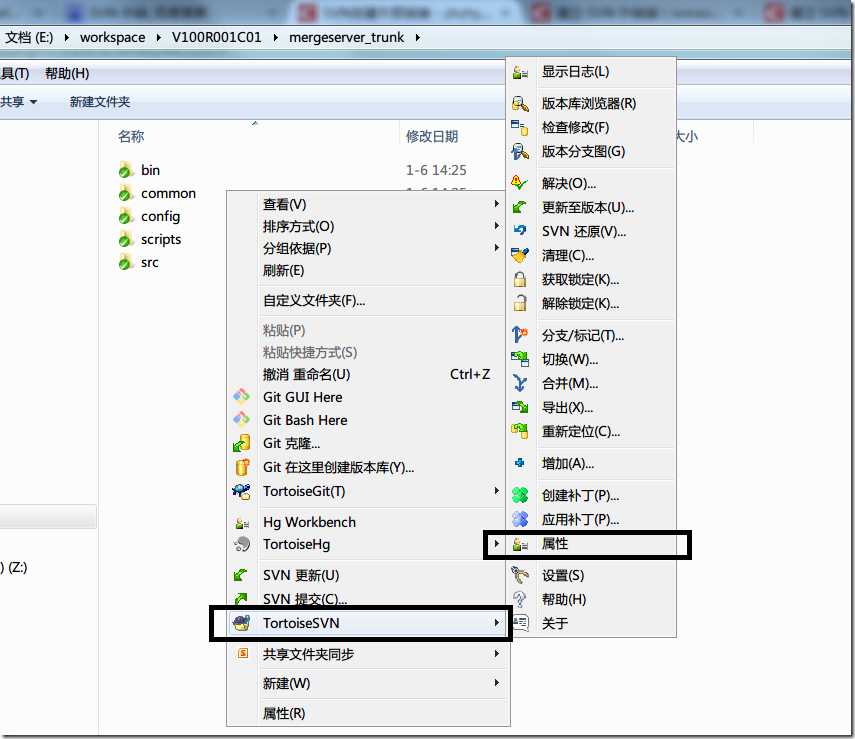Click the TortoiseHg icon
This screenshot has width=855, height=739.
[x=242, y=544]
